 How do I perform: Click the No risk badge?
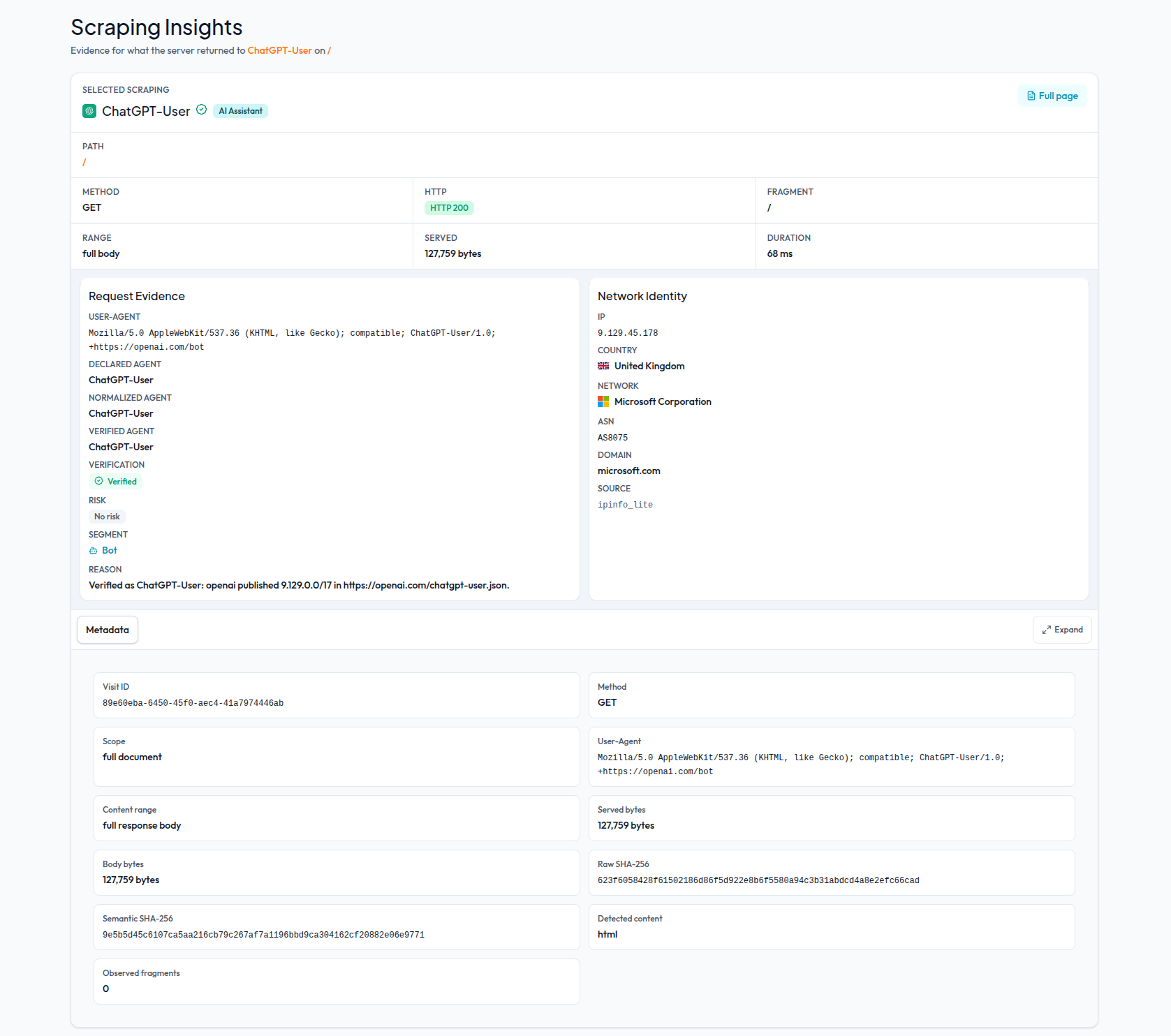click(x=107, y=517)
